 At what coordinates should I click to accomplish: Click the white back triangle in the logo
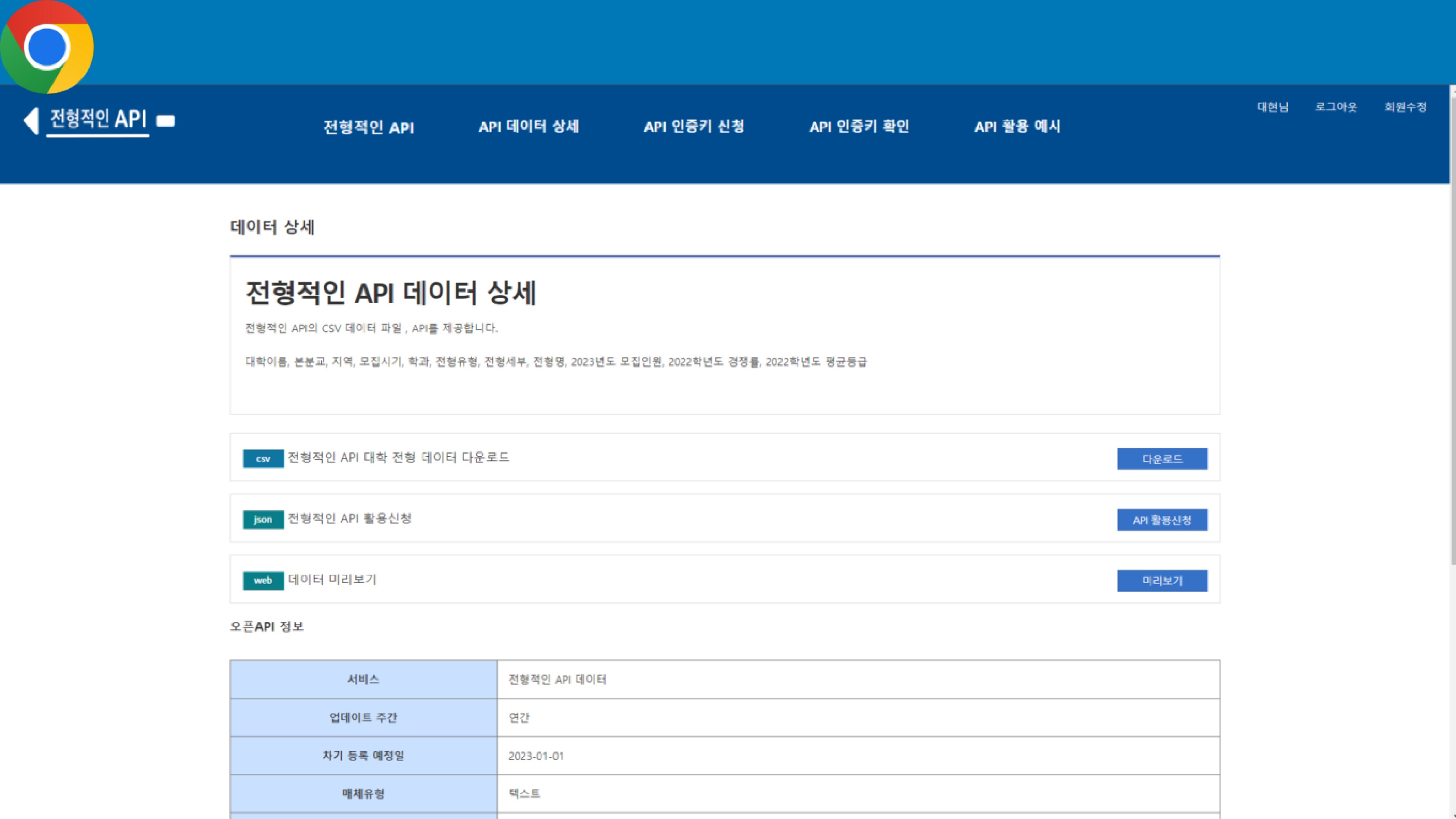[x=31, y=120]
